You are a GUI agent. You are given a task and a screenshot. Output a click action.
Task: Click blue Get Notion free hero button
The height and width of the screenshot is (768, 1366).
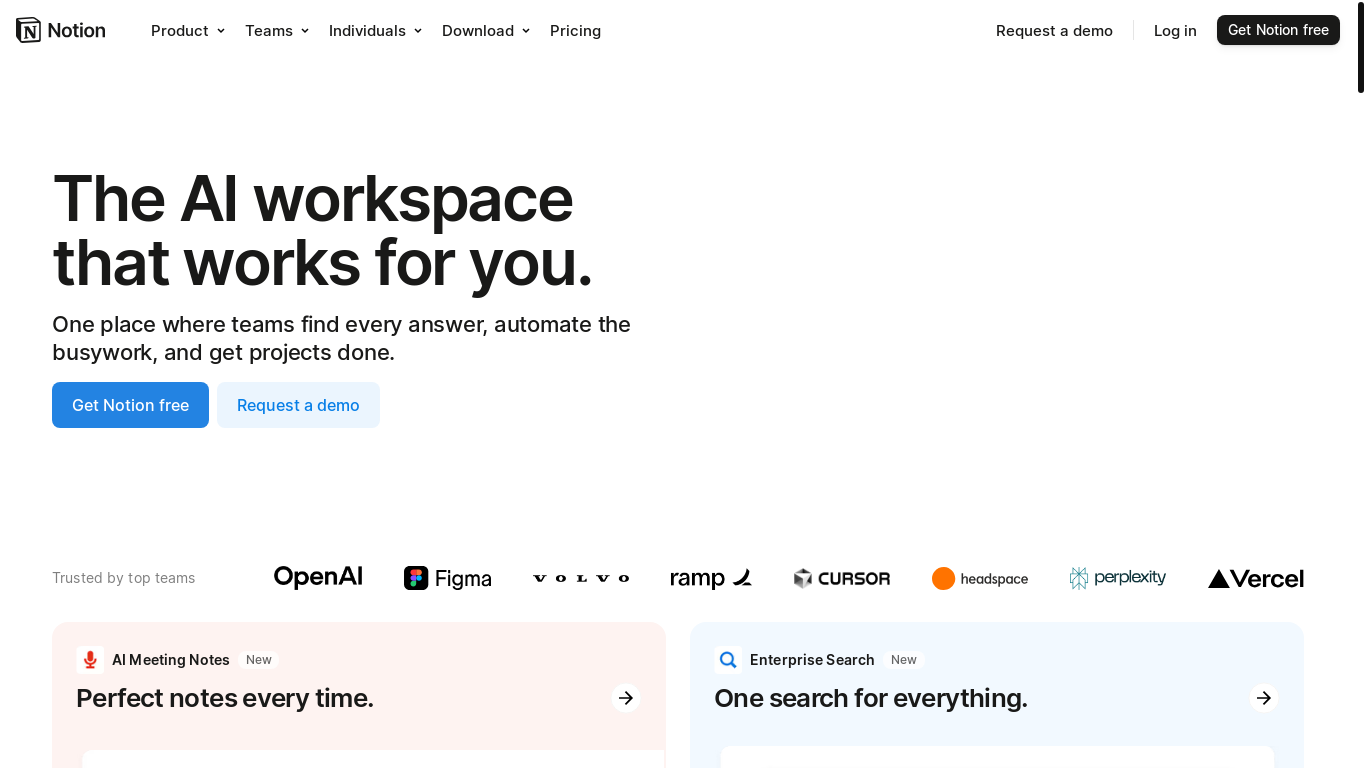pyautogui.click(x=130, y=405)
